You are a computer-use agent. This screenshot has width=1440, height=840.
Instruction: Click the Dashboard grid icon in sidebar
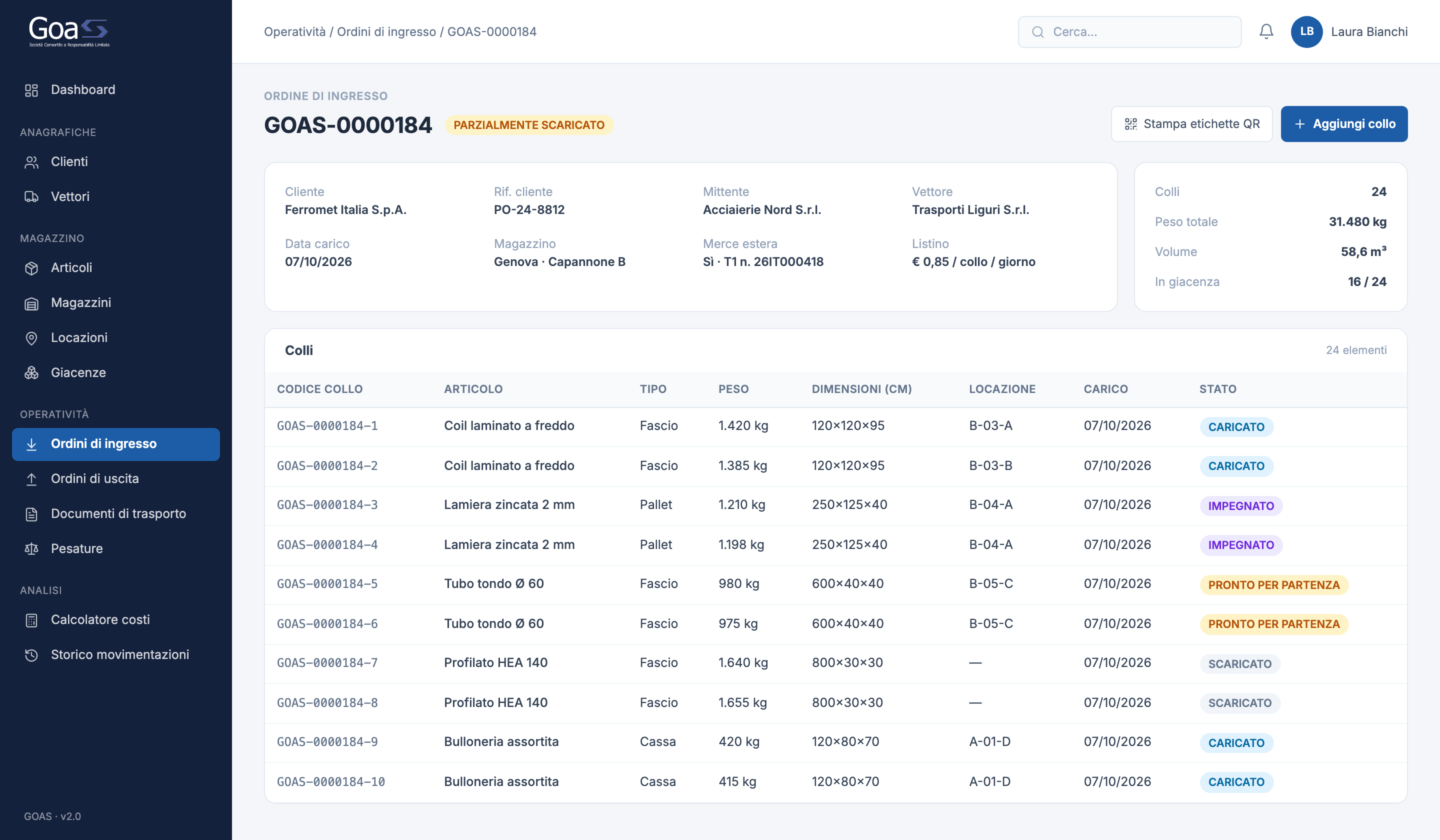pyautogui.click(x=31, y=89)
